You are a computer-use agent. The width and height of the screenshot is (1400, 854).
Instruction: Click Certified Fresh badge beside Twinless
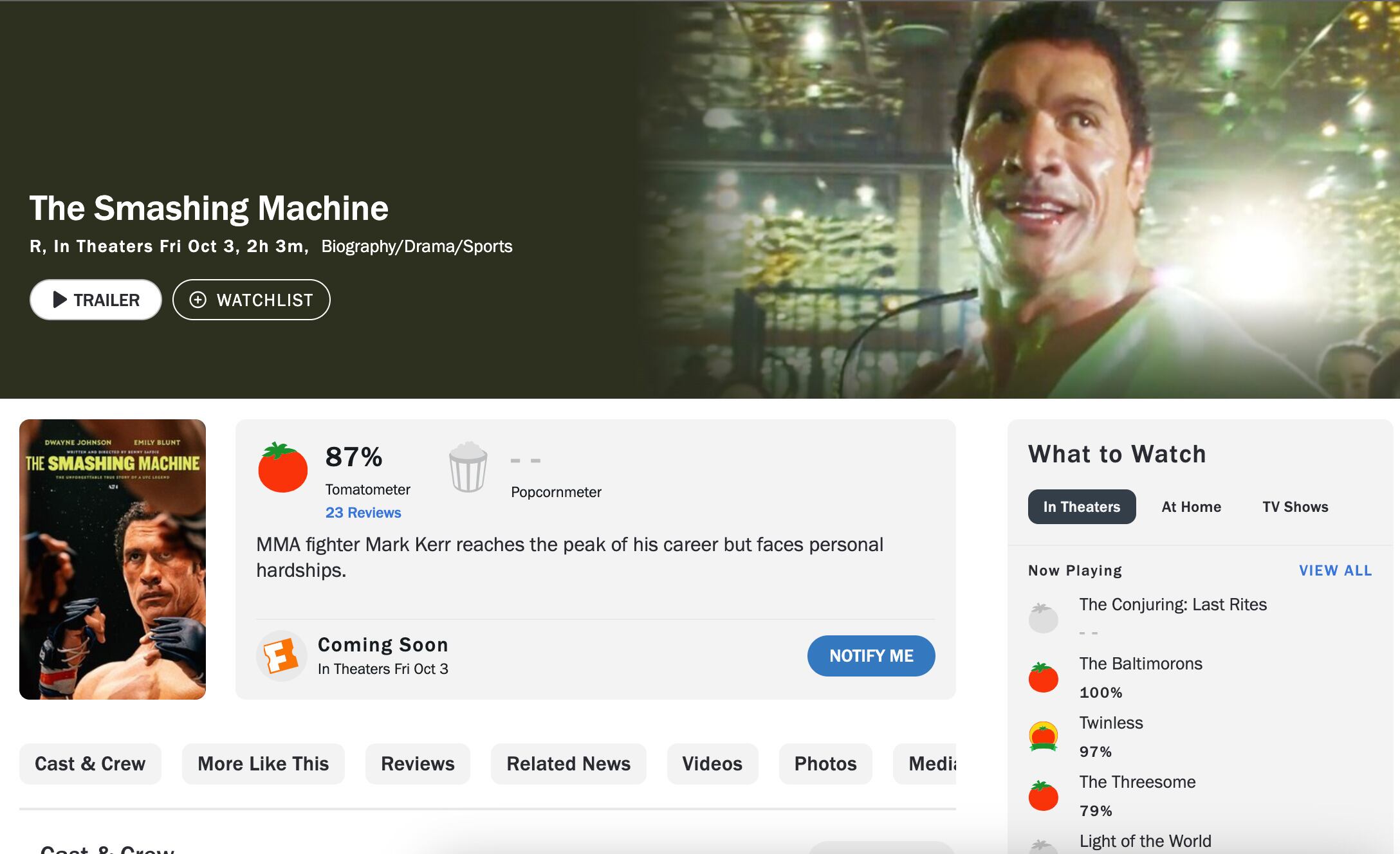(1043, 736)
